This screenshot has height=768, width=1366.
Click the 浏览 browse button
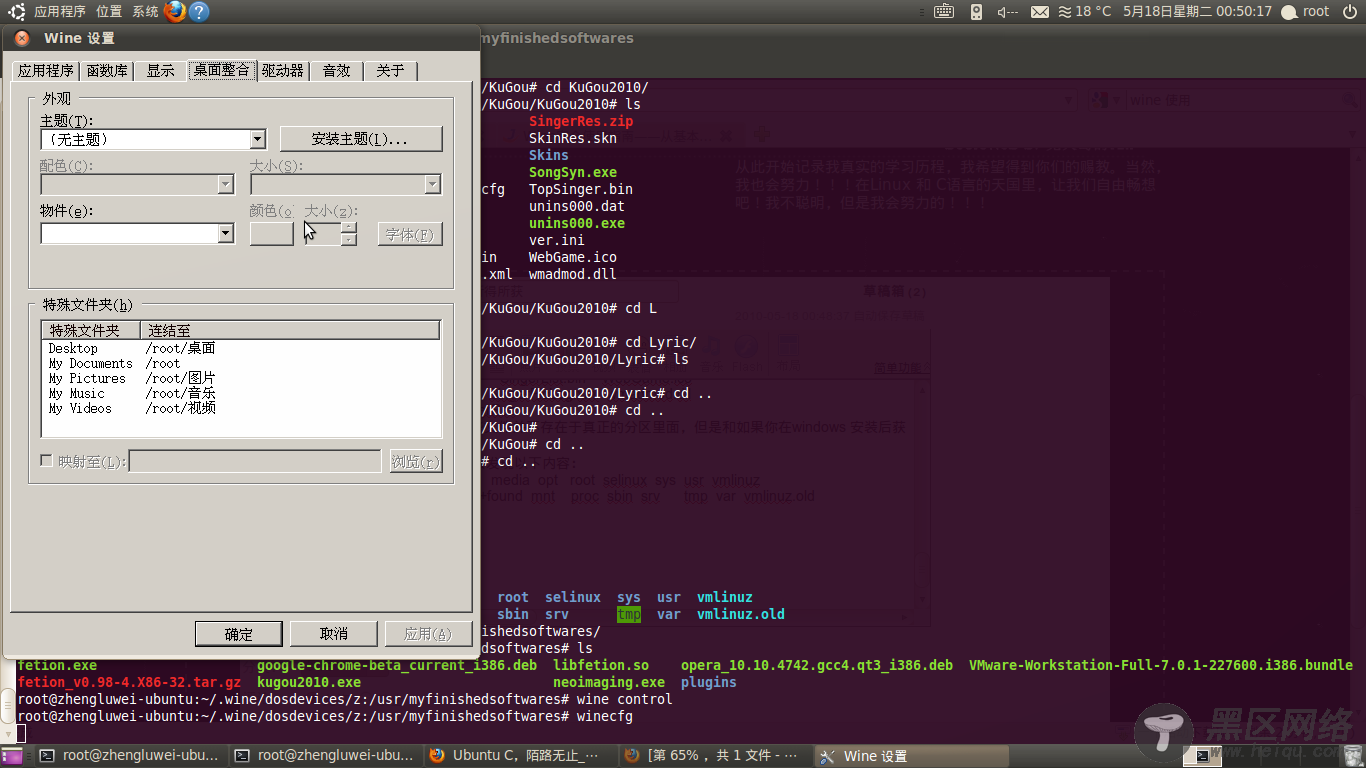click(x=415, y=461)
